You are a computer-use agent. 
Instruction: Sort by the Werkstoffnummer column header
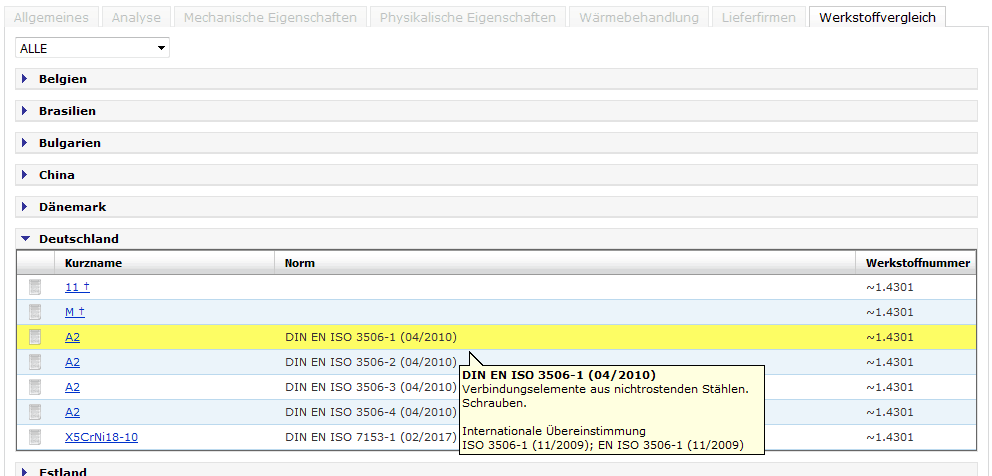(917, 263)
